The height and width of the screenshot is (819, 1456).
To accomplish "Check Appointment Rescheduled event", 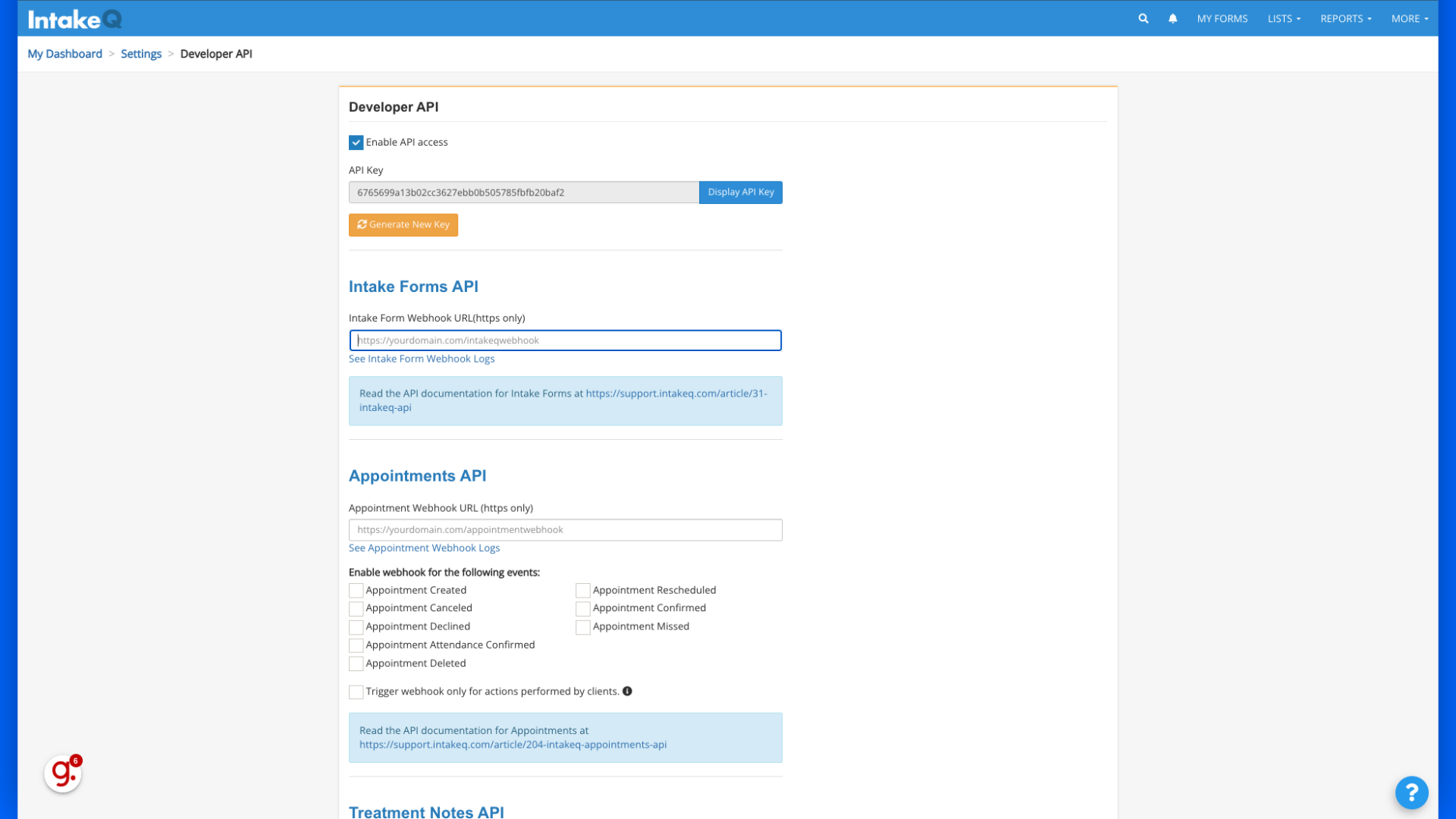I will pos(582,590).
